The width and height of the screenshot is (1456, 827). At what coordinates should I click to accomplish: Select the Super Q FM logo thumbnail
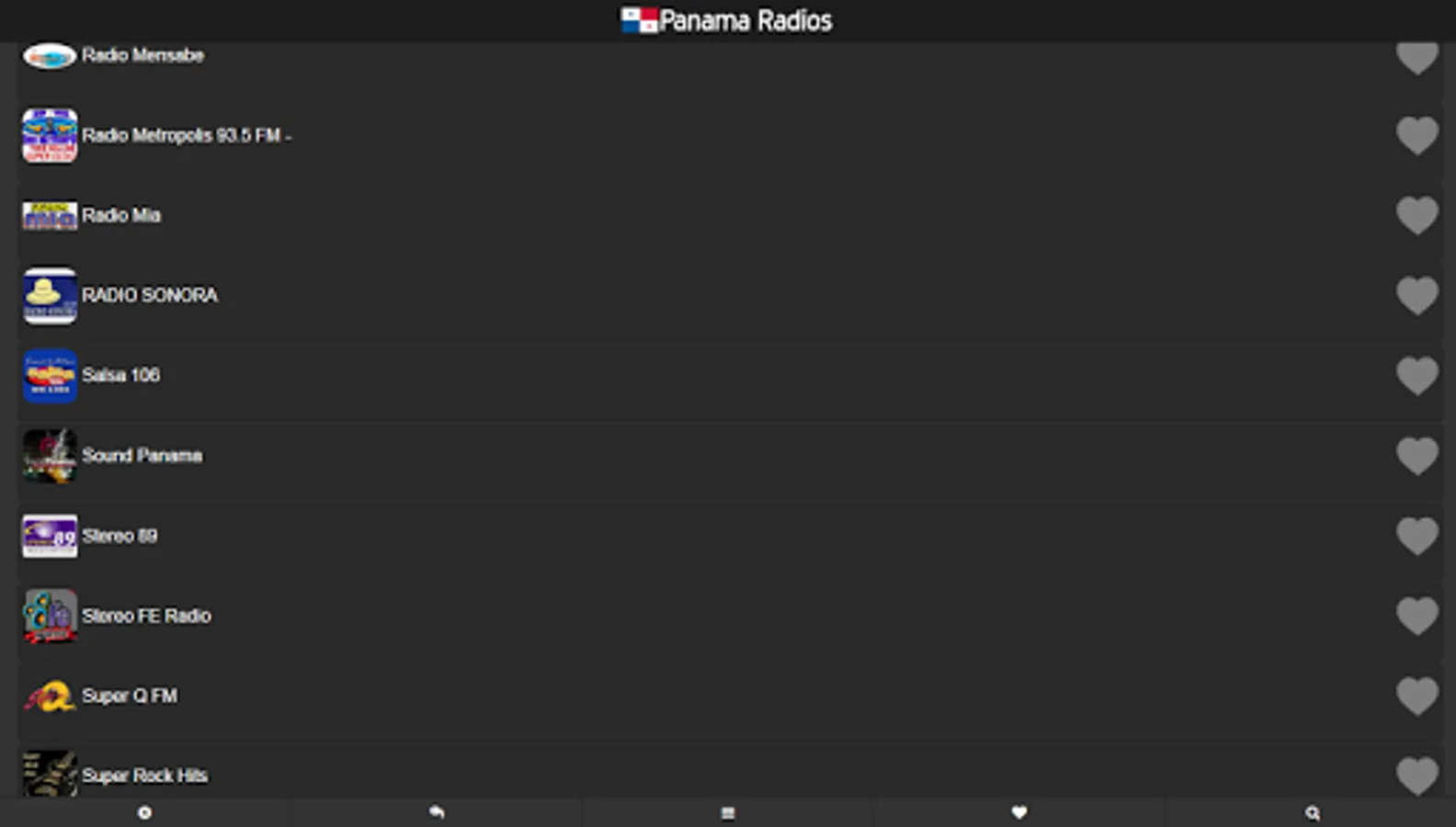click(x=50, y=696)
